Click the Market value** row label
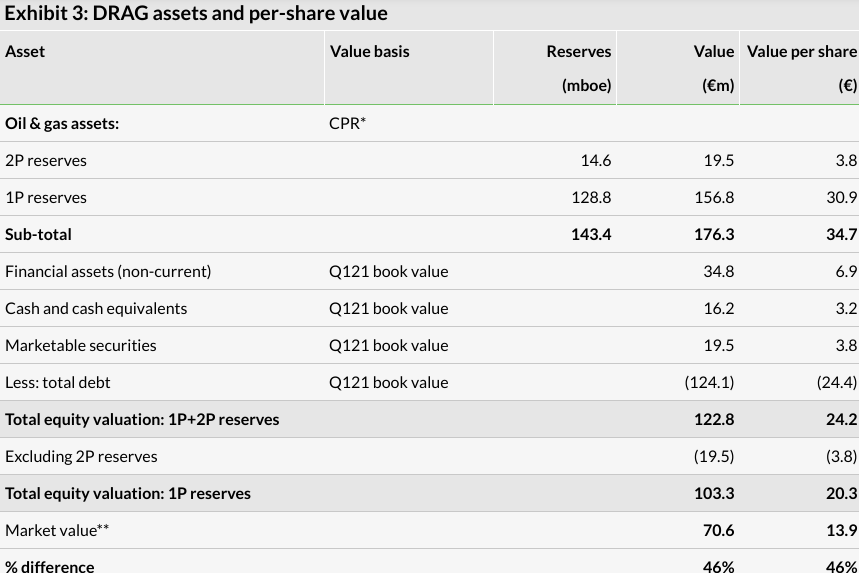The height and width of the screenshot is (573, 859). coord(57,531)
